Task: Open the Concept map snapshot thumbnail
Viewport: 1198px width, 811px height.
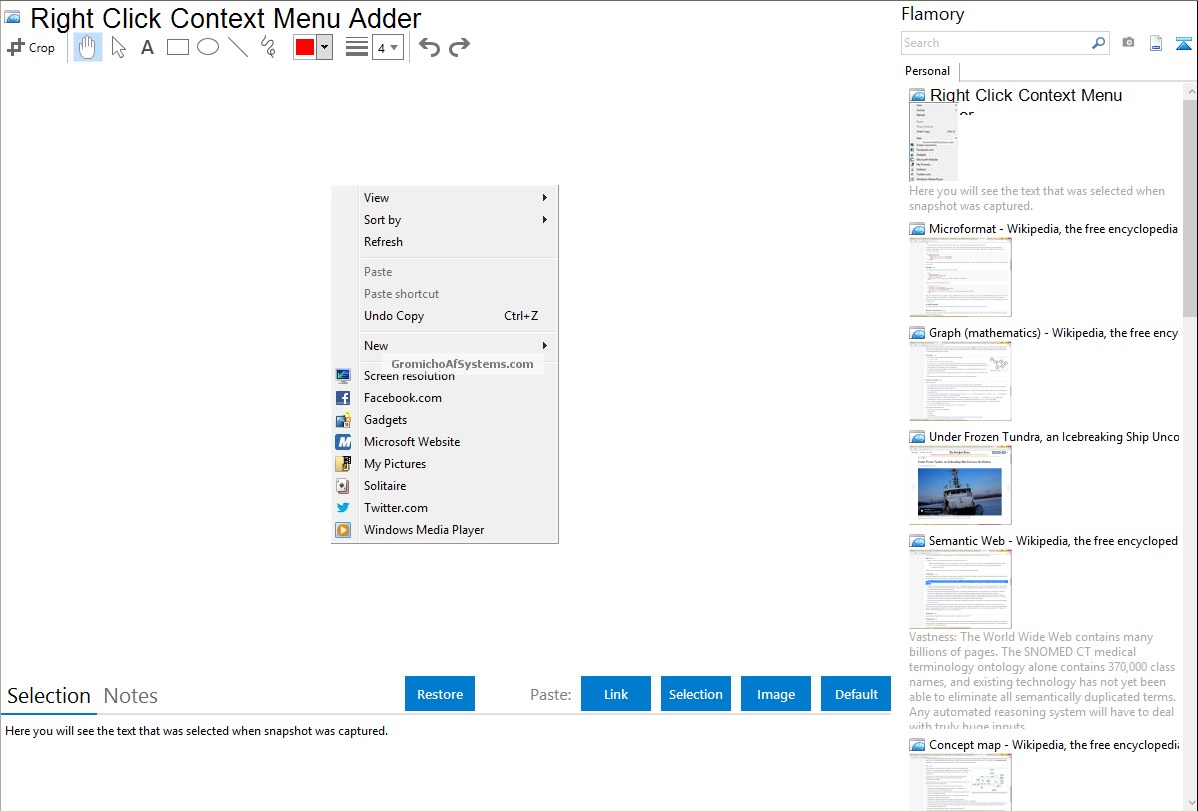Action: pyautogui.click(x=960, y=783)
